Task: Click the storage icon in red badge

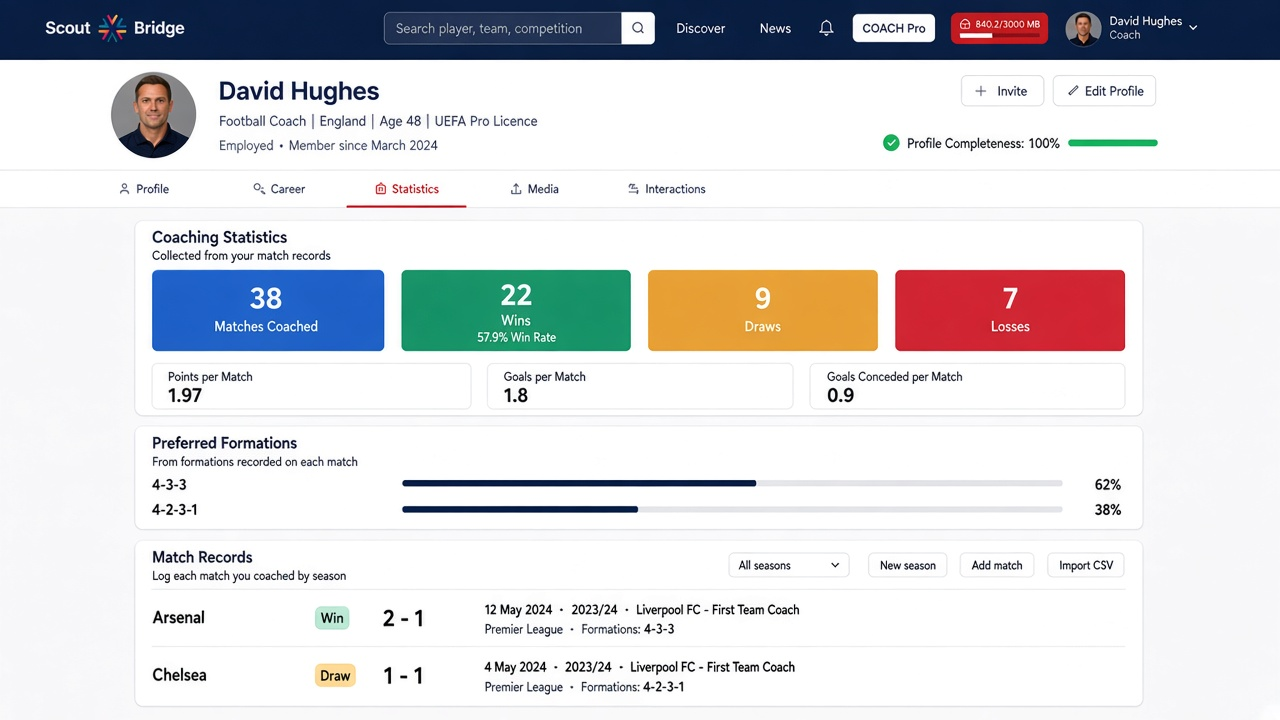Action: tap(965, 24)
